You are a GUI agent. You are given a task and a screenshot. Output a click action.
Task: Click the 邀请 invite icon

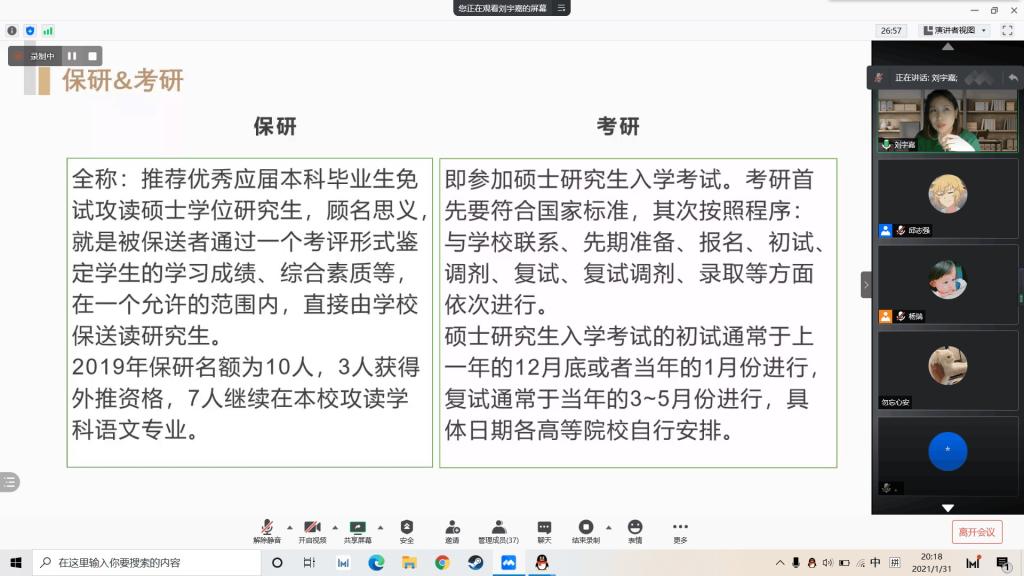(x=452, y=530)
